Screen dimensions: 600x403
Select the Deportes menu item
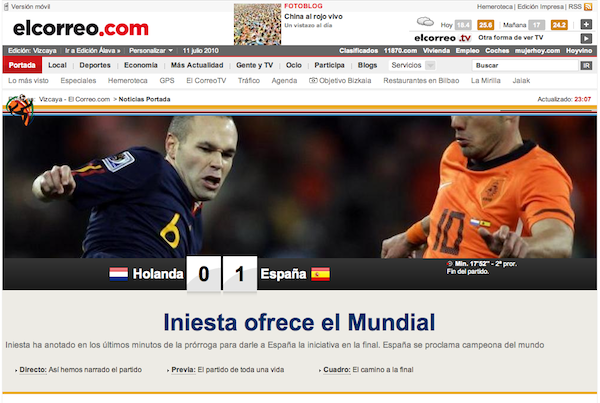[x=95, y=65]
